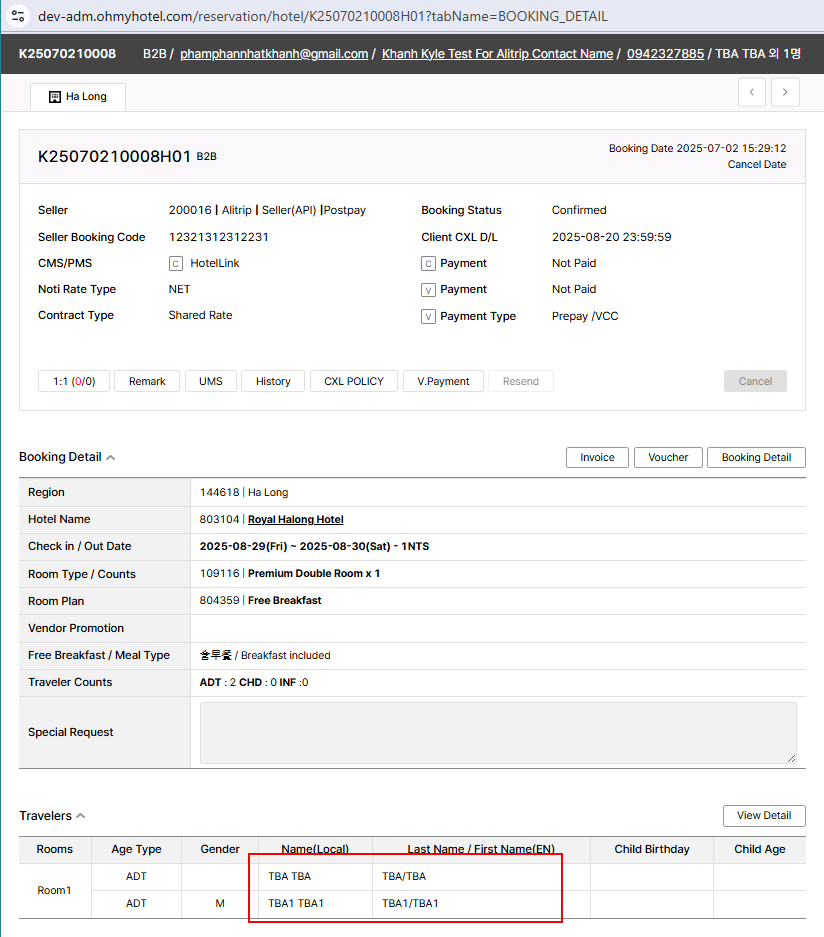Collapse the Travelers section chevron
The height and width of the screenshot is (937, 824).
[81, 816]
